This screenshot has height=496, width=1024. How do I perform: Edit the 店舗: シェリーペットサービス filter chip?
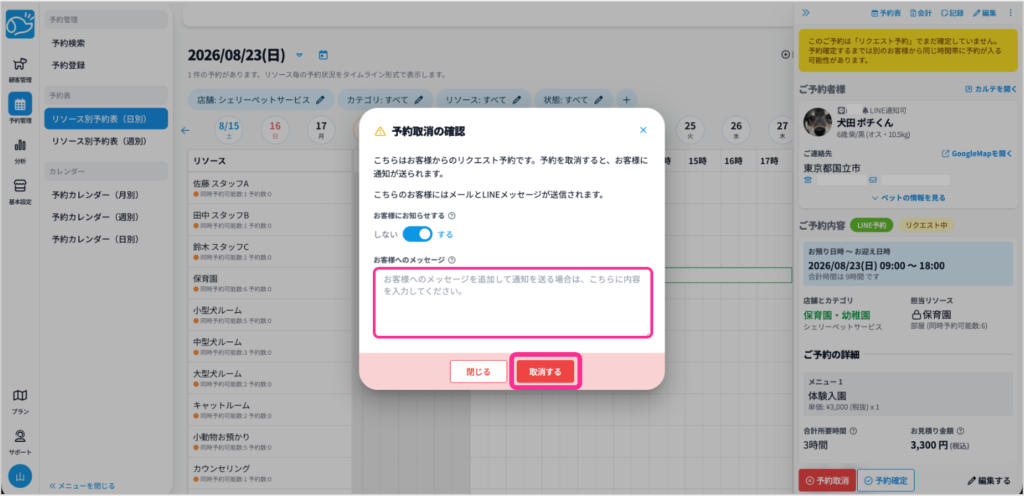click(261, 100)
